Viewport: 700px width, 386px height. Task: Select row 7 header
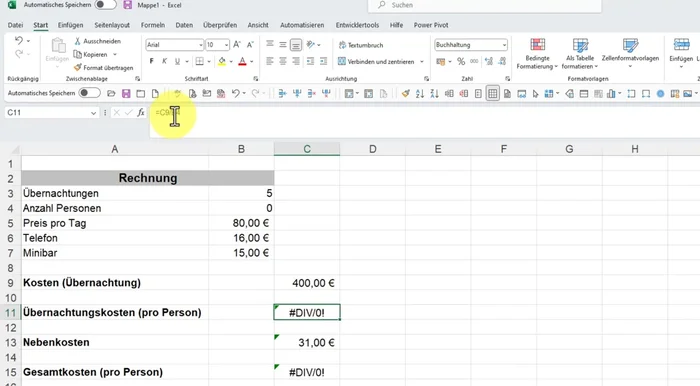click(10, 253)
